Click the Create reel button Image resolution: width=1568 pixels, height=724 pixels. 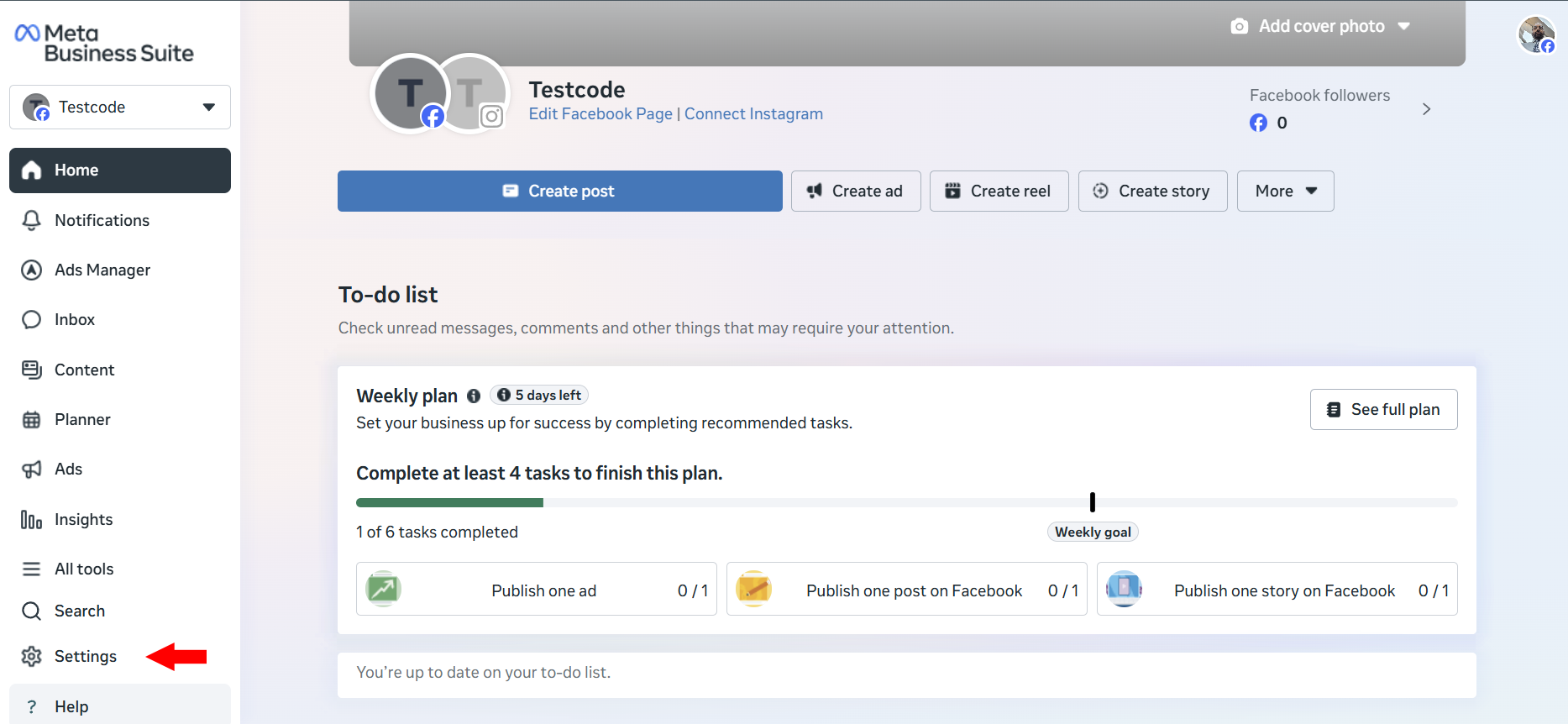click(999, 191)
